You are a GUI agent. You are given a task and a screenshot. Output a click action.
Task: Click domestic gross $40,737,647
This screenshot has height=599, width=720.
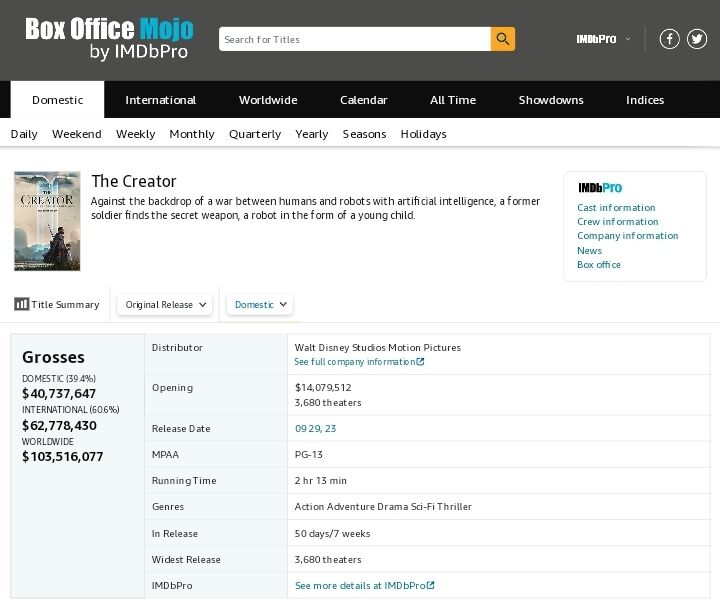pos(59,394)
